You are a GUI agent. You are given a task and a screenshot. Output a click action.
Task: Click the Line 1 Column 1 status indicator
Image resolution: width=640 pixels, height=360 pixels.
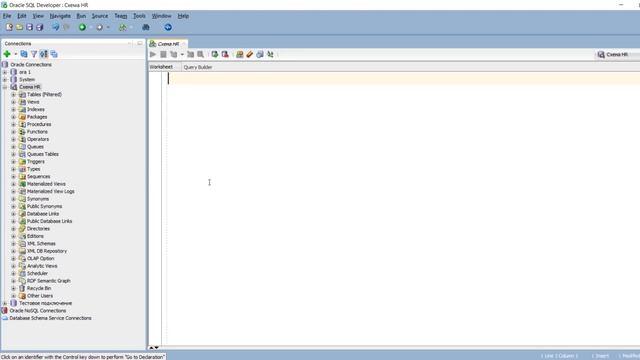[560, 356]
